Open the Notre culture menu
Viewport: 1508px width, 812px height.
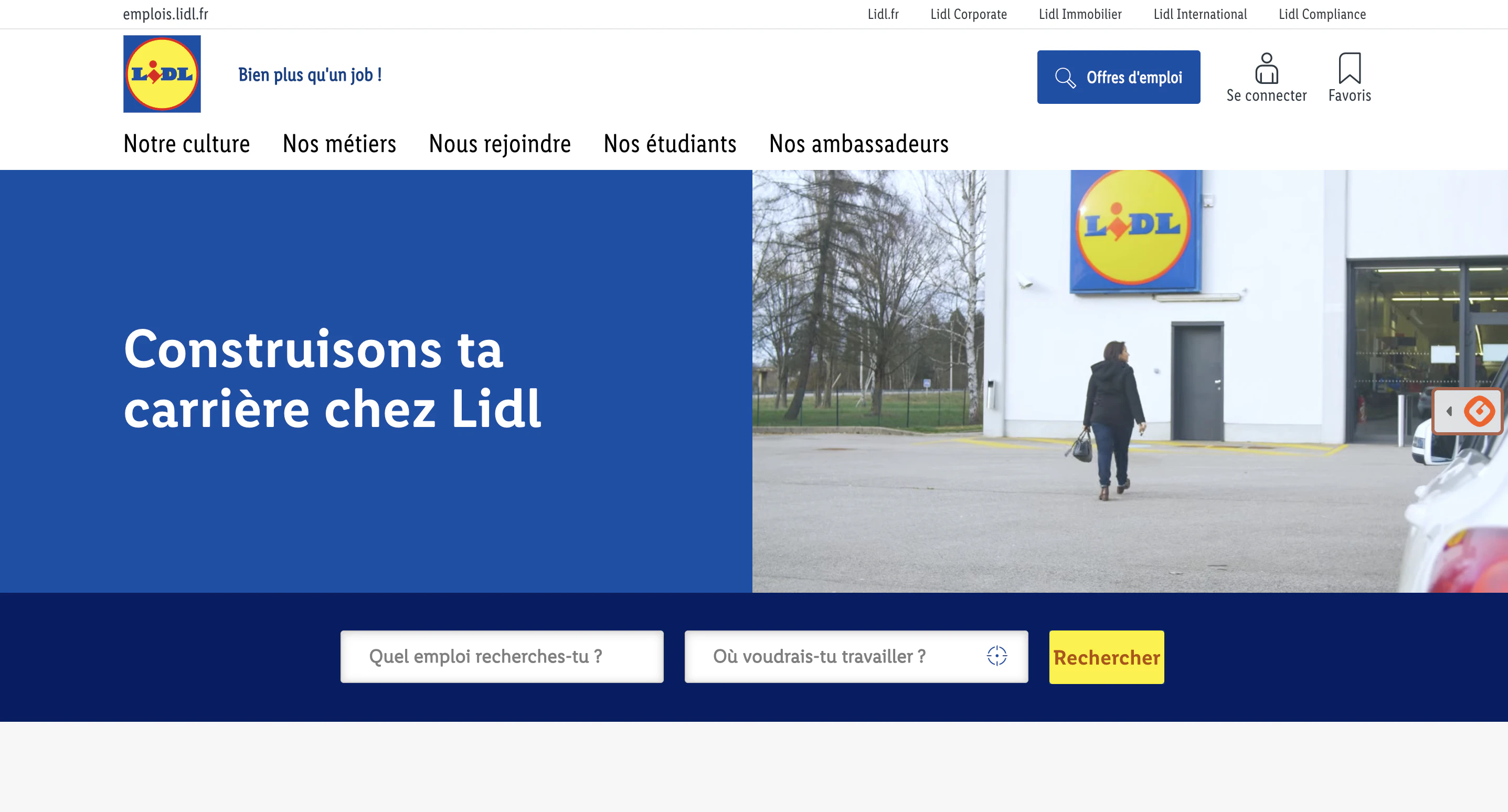(x=187, y=143)
